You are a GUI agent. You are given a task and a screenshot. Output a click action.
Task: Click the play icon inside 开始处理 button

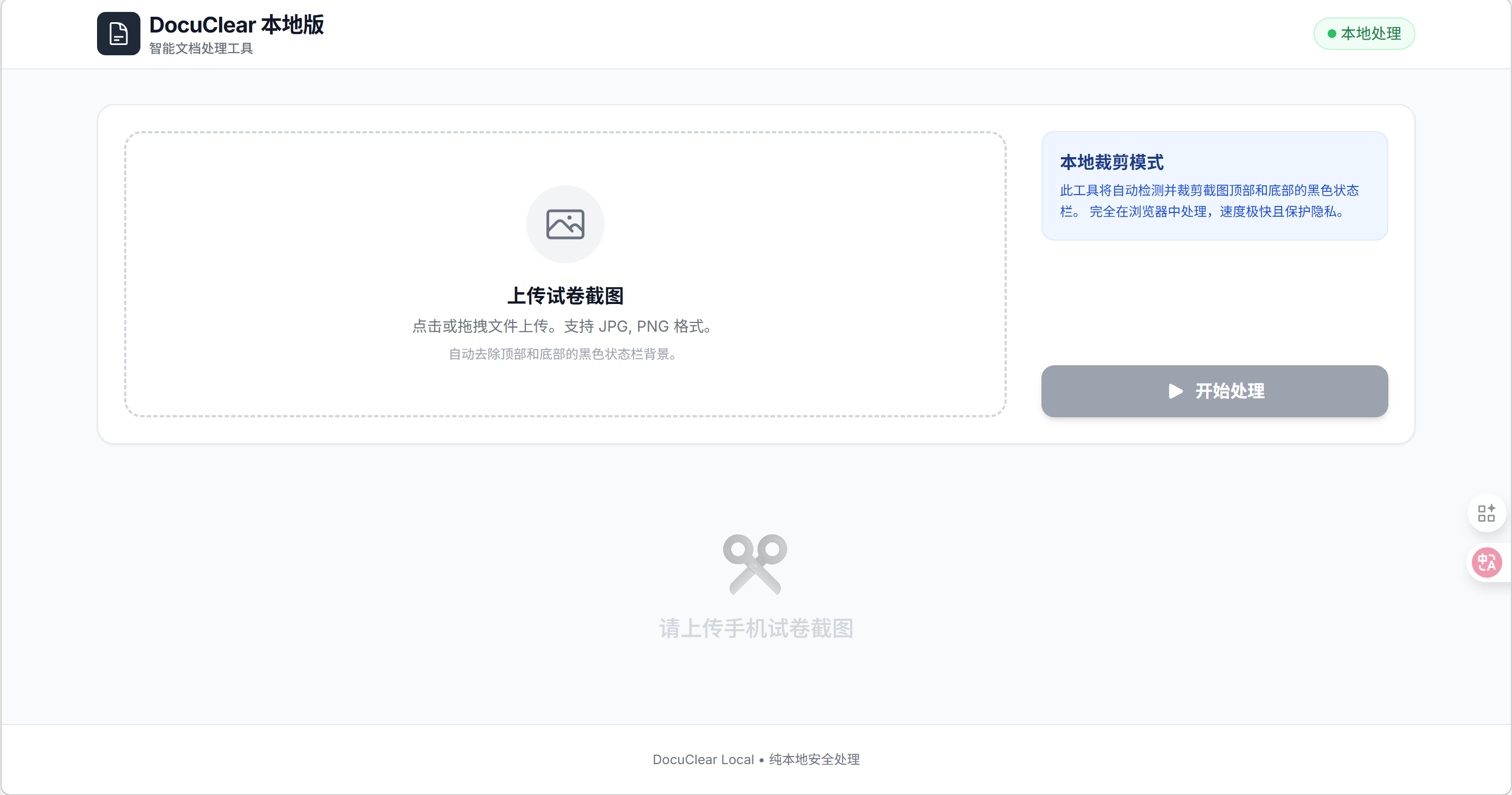(1175, 391)
